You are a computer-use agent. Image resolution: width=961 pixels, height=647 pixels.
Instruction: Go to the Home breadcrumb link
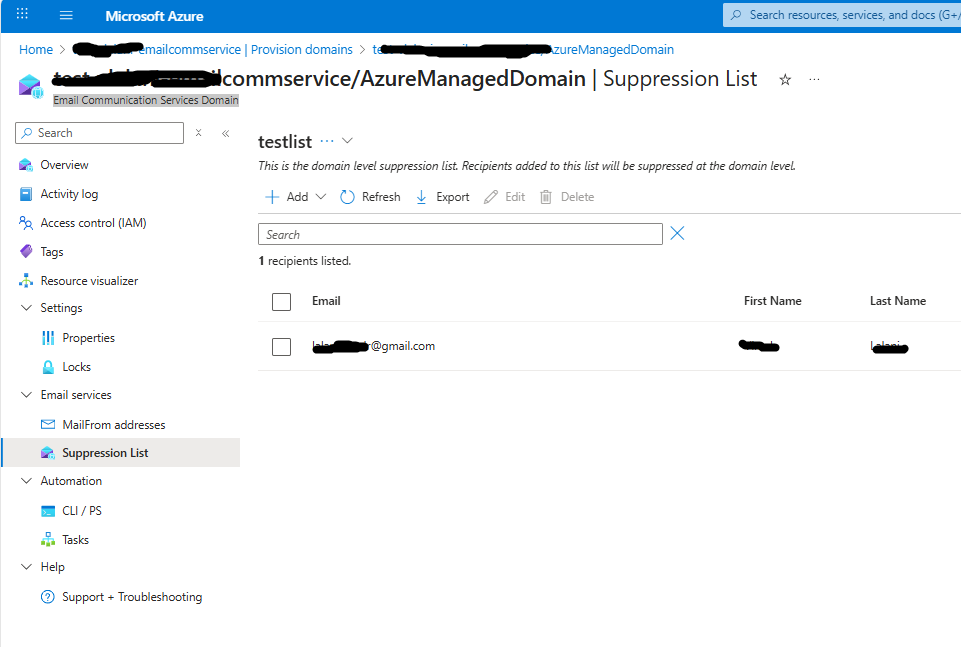point(36,50)
